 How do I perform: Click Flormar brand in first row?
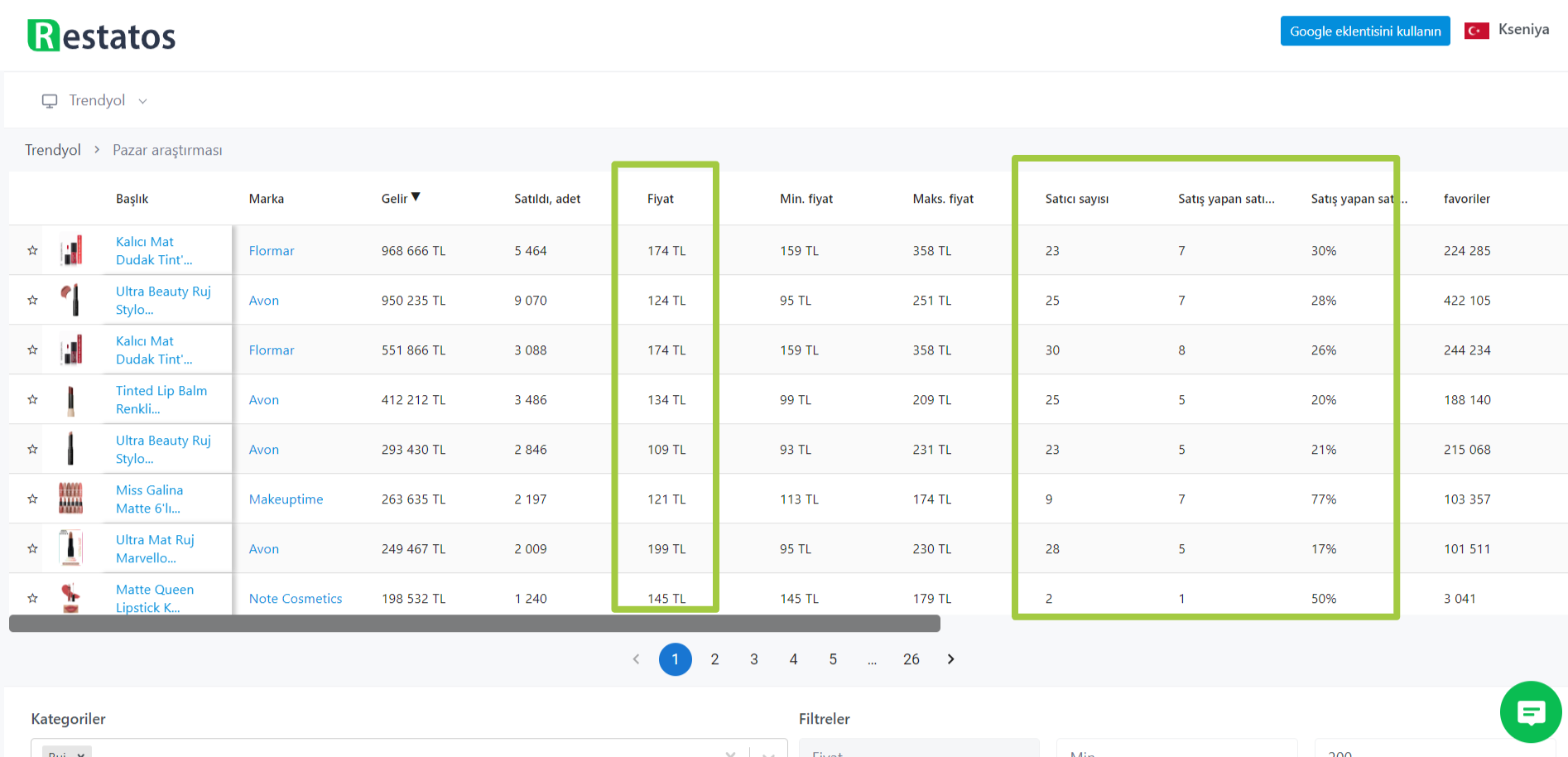[272, 251]
